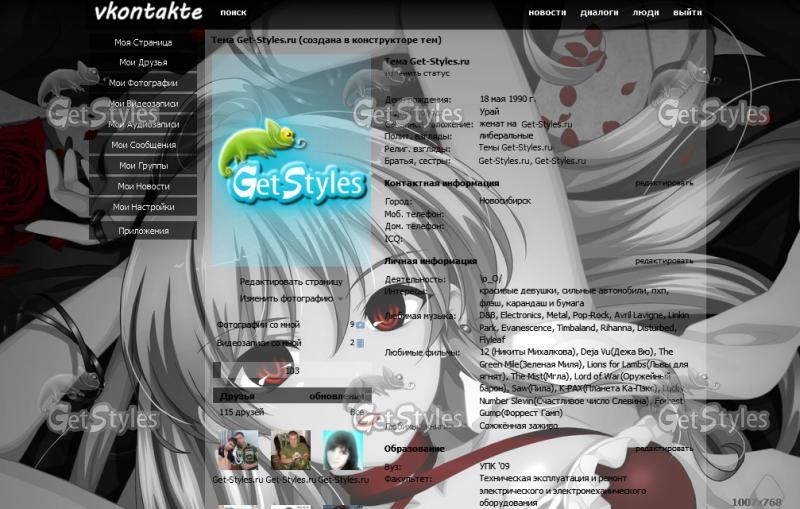Click the 115 друзей link
Viewport: 800px width, 509px height.
241,412
